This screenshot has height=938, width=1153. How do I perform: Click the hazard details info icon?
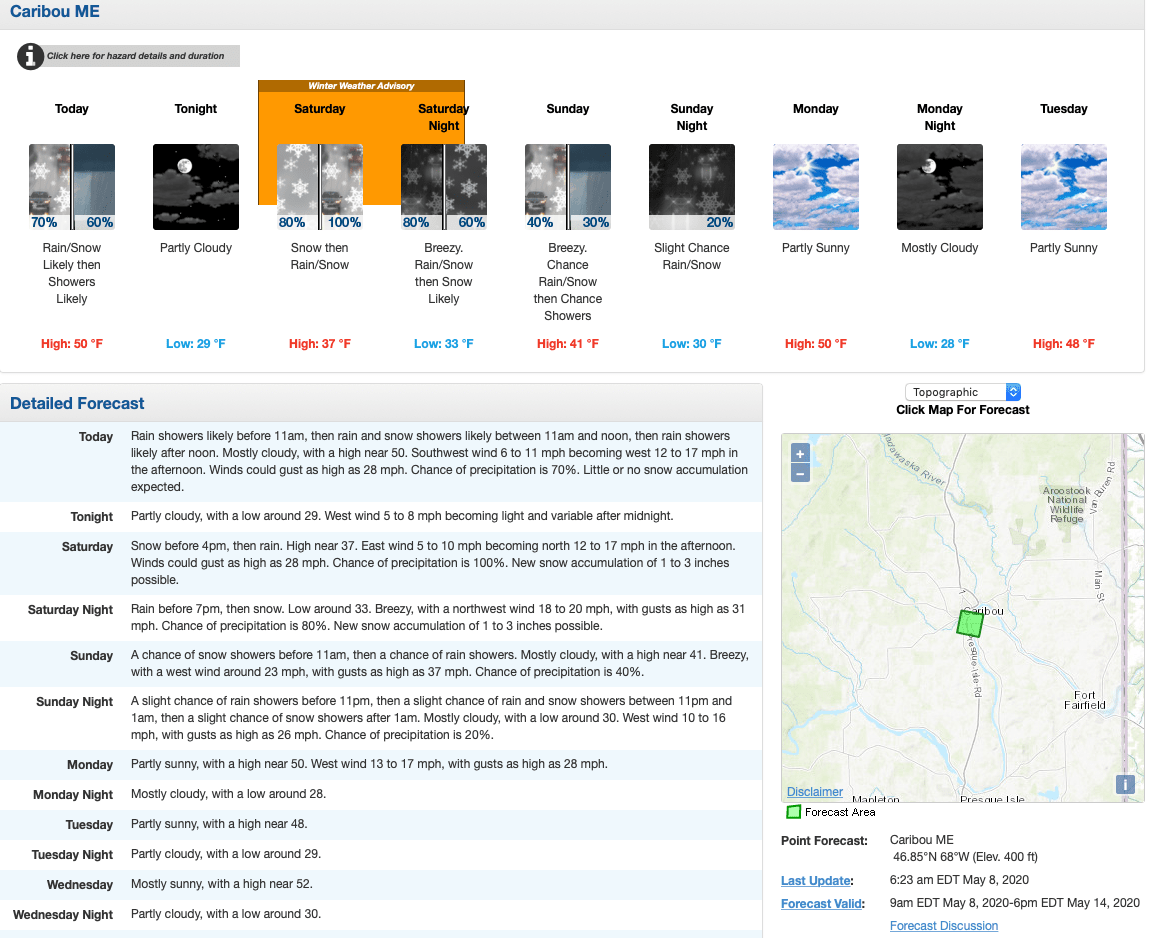pyautogui.click(x=30, y=56)
